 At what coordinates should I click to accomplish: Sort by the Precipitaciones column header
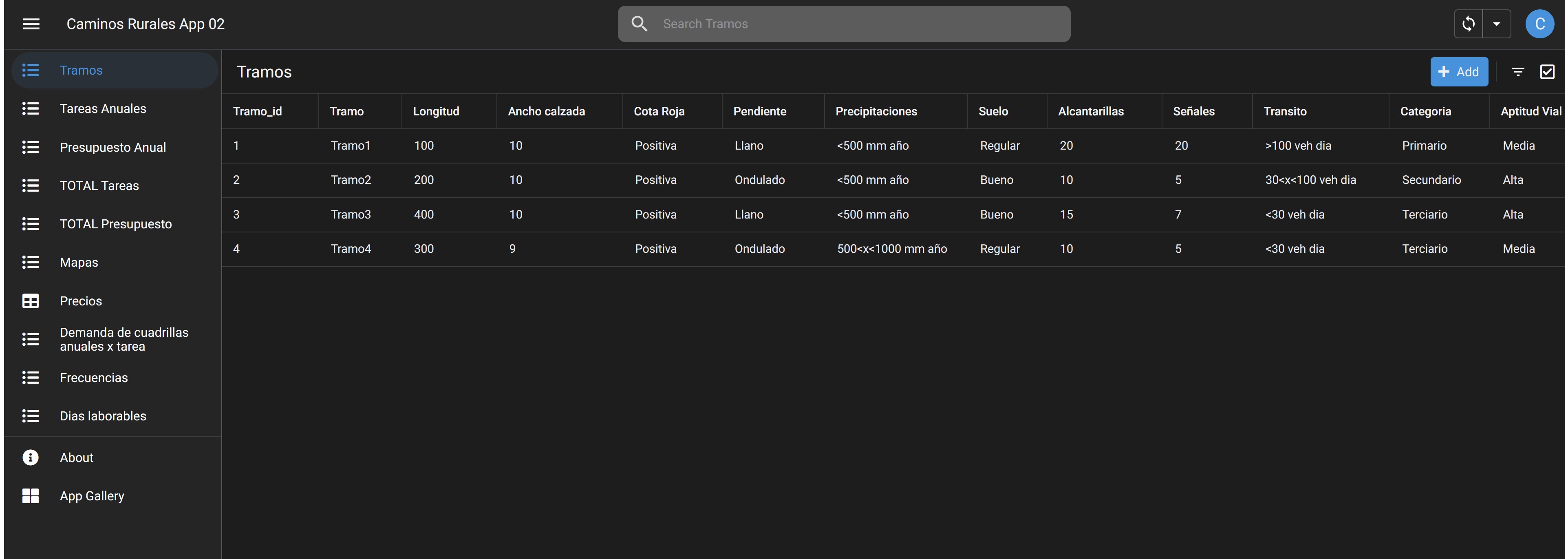click(x=876, y=111)
